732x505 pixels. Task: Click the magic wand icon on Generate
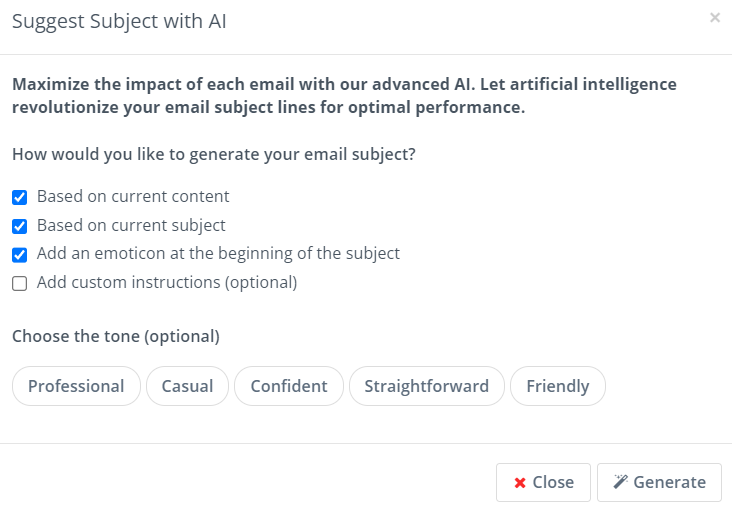(620, 482)
